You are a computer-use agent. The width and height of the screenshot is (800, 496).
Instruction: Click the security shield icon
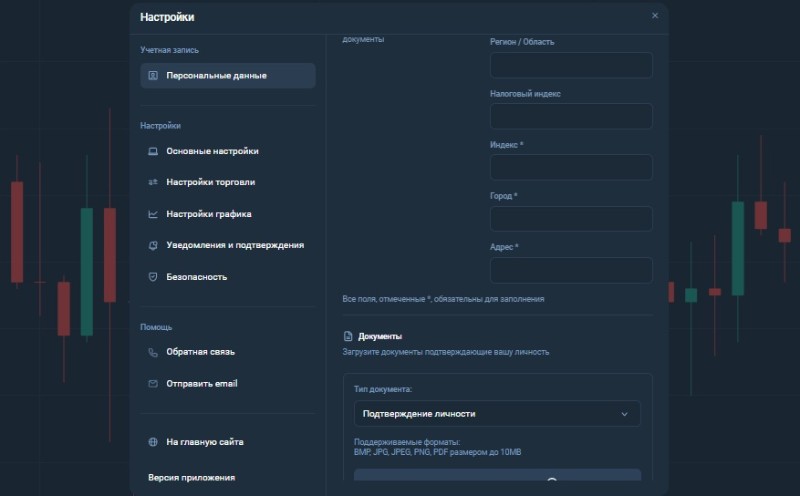pyautogui.click(x=153, y=277)
